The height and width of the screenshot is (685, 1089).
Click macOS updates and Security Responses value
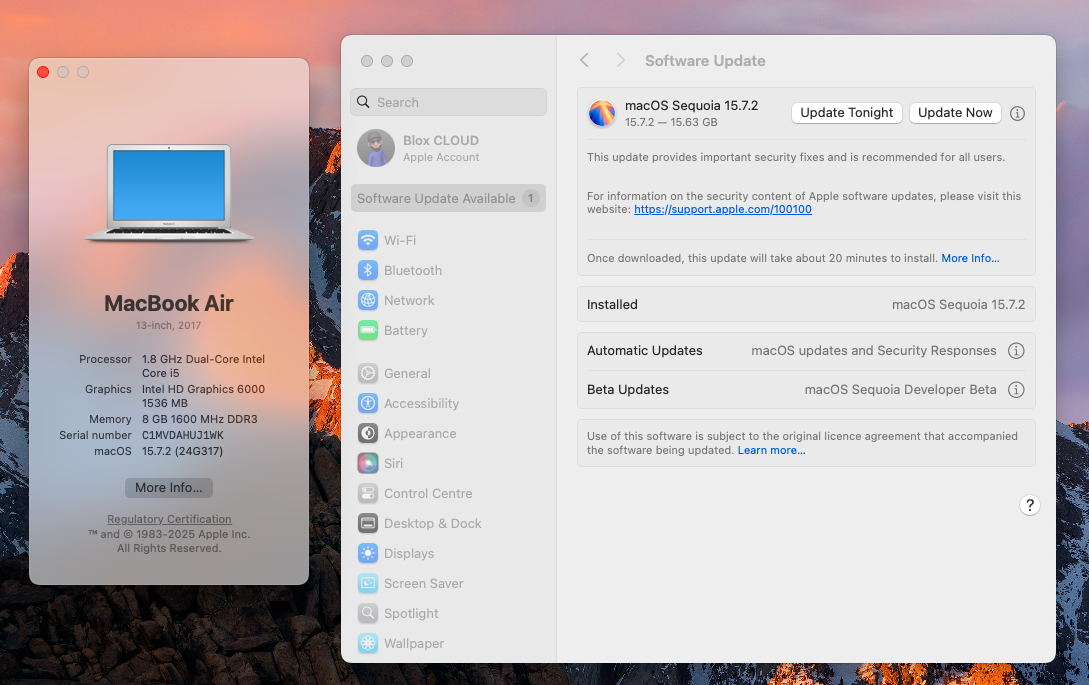(x=874, y=351)
